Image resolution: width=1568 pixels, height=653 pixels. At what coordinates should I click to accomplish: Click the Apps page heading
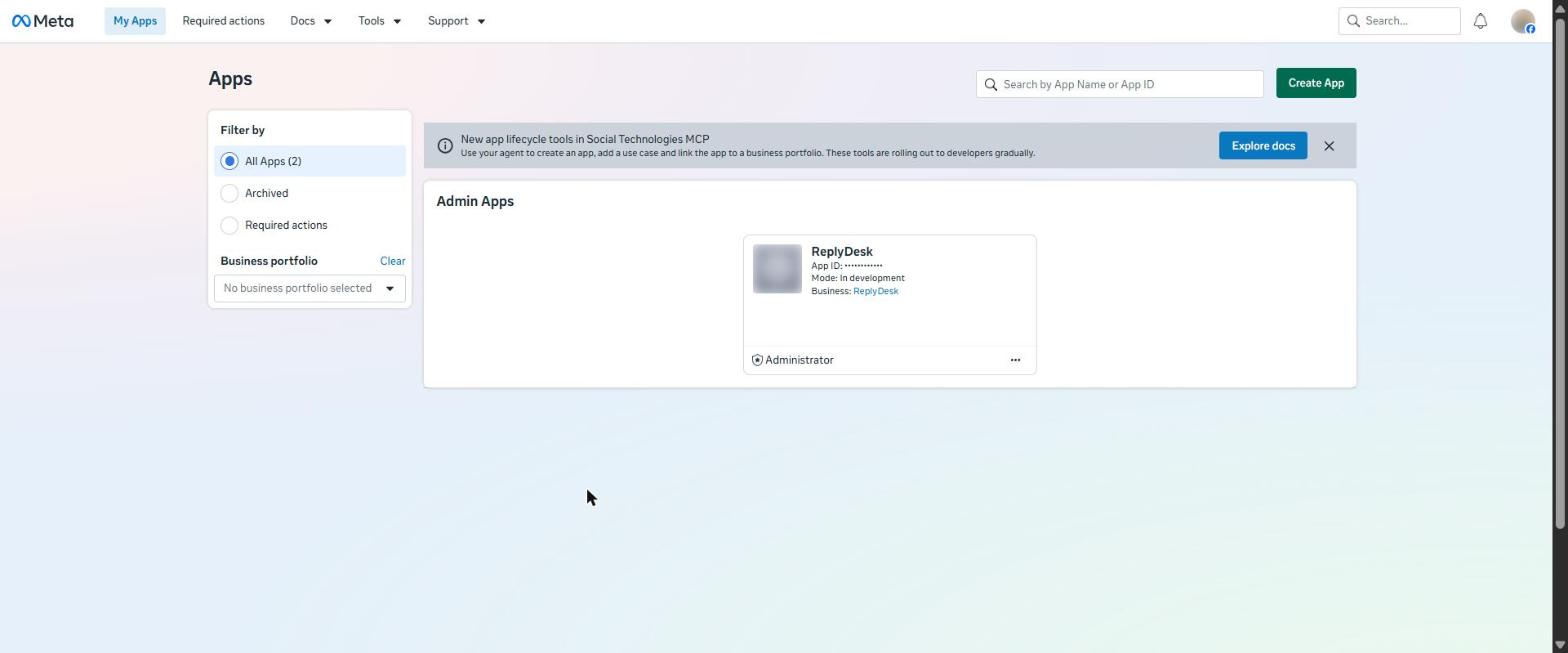pyautogui.click(x=230, y=79)
